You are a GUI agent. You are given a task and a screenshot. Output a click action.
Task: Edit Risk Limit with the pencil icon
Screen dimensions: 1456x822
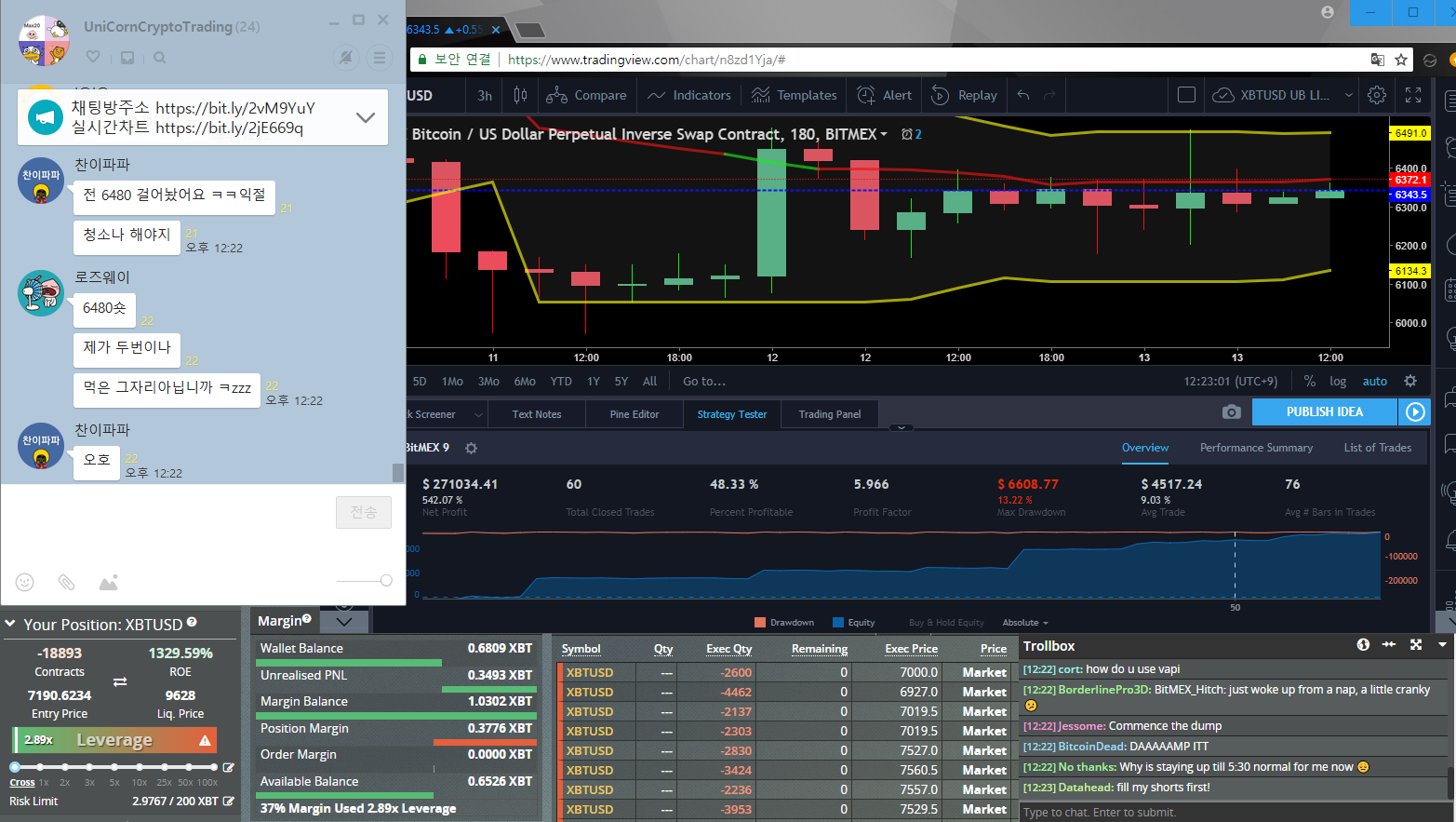click(x=229, y=801)
